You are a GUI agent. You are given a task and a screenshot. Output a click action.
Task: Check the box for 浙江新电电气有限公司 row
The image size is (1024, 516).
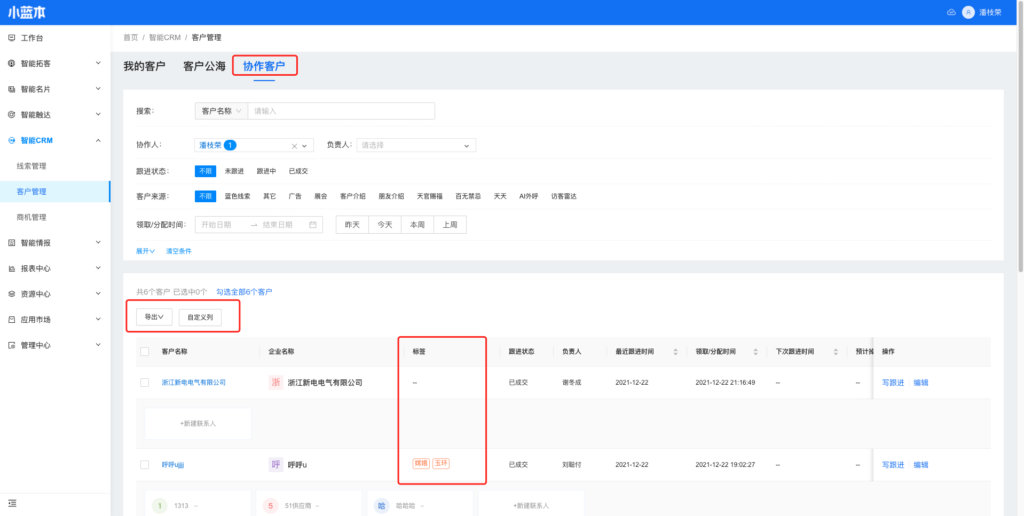[145, 382]
